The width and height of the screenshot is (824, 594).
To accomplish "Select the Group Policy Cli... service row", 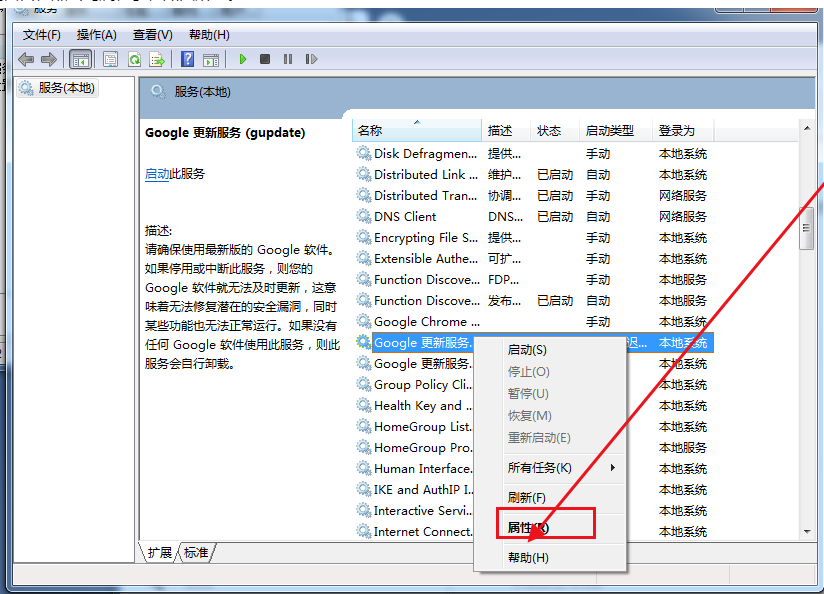I will click(414, 385).
